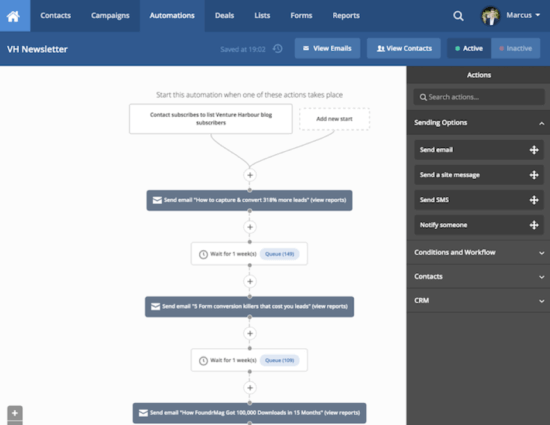
Task: Open the Marcus account dropdown
Action: click(x=511, y=15)
